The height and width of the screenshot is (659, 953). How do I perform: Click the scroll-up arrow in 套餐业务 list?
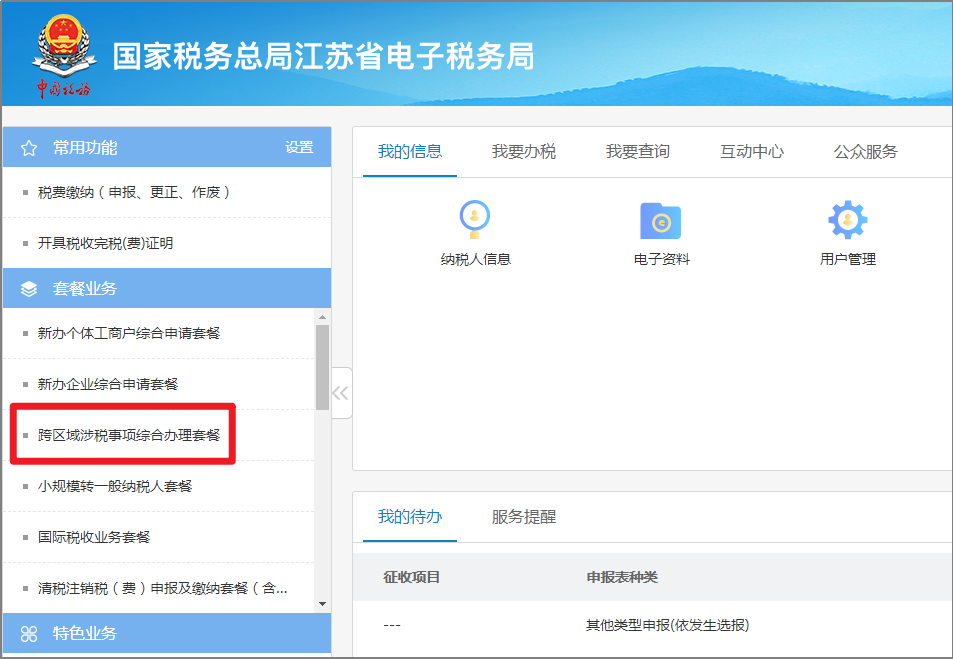coord(322,317)
